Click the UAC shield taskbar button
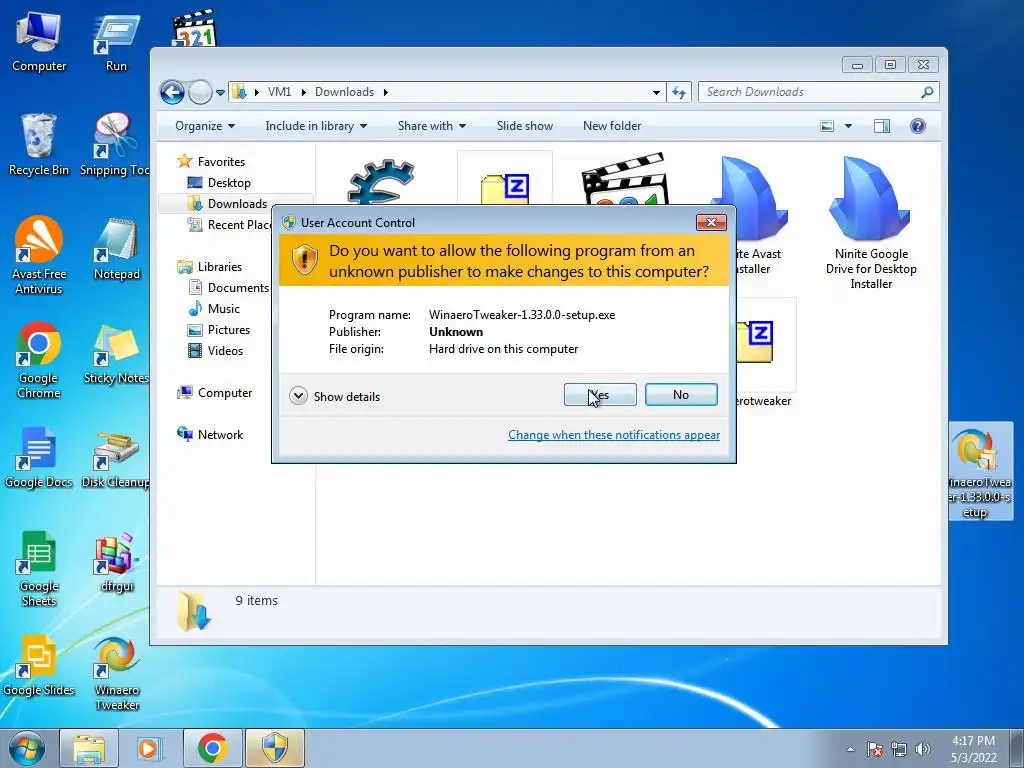This screenshot has height=768, width=1024. pyautogui.click(x=274, y=748)
